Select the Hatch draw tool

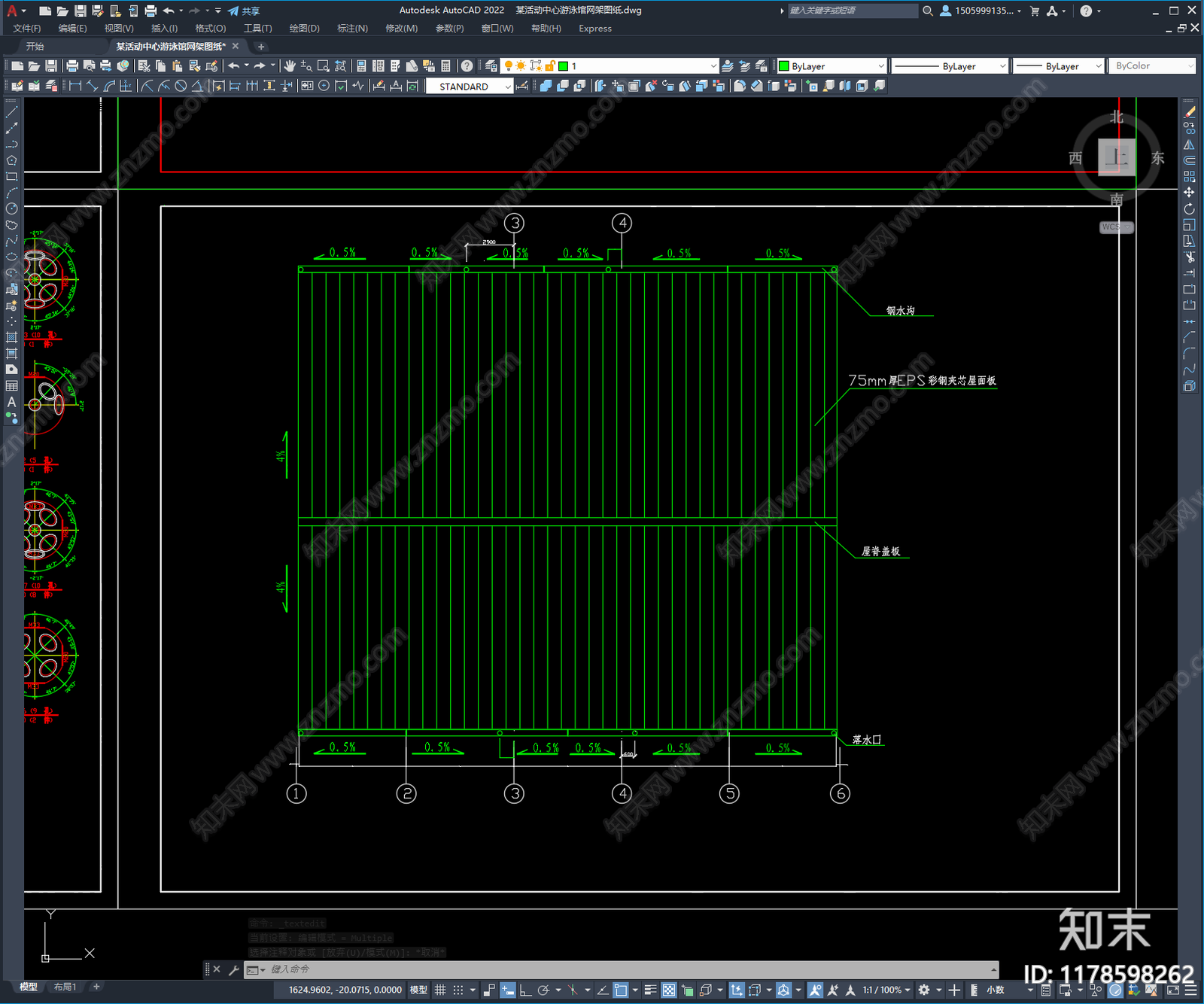point(11,337)
